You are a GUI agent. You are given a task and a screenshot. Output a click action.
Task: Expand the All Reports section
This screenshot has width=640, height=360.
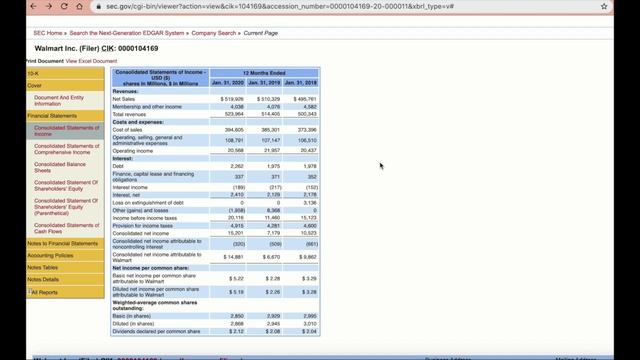click(x=65, y=292)
